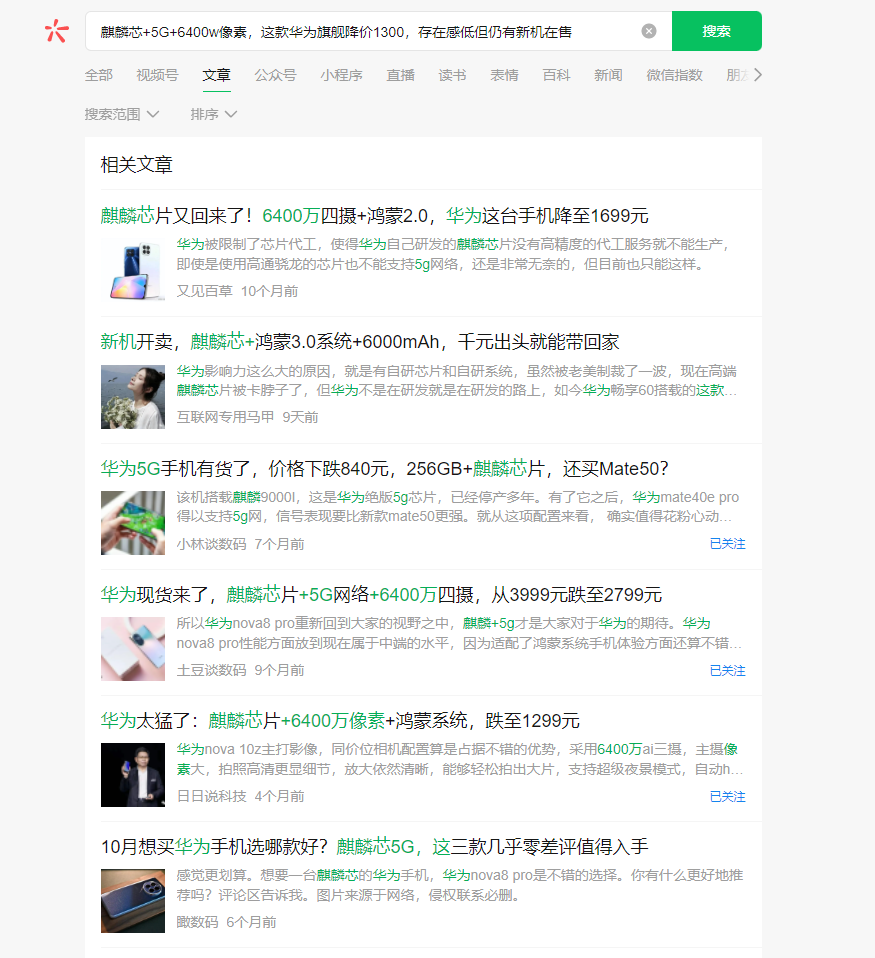
Task: Click the woman with flowers thumbnail
Action: [133, 397]
